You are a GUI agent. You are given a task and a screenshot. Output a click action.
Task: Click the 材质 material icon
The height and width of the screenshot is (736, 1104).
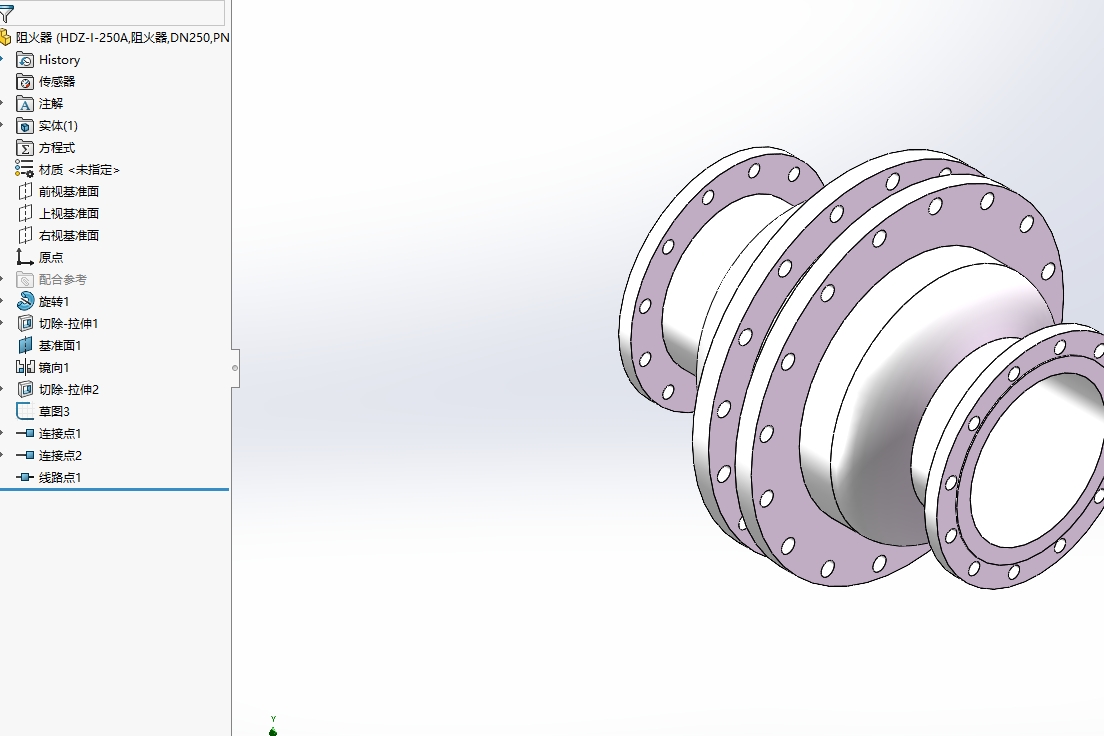point(25,169)
